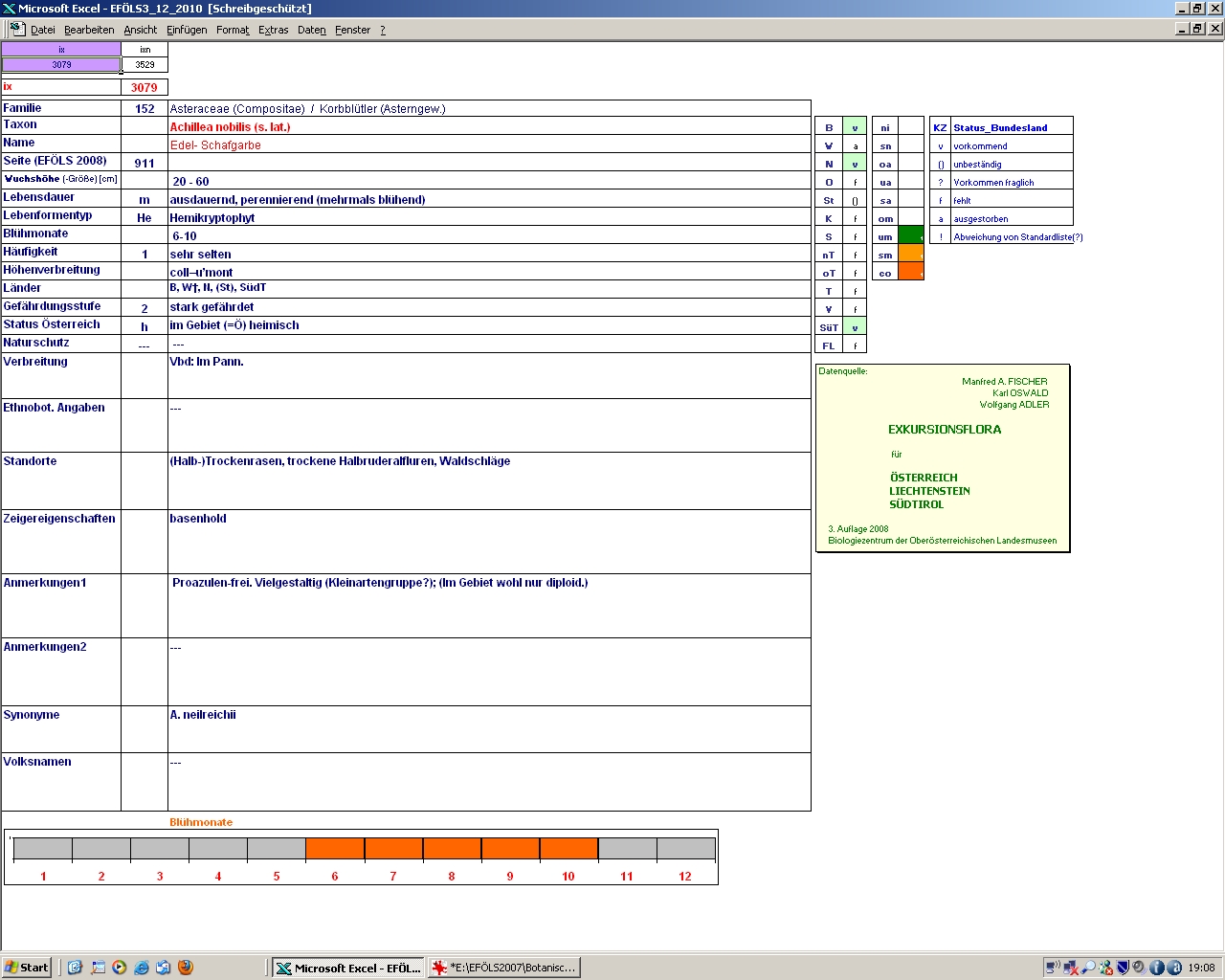Click the ixn cell showing 3529
Image resolution: width=1225 pixels, height=980 pixels.
click(145, 65)
